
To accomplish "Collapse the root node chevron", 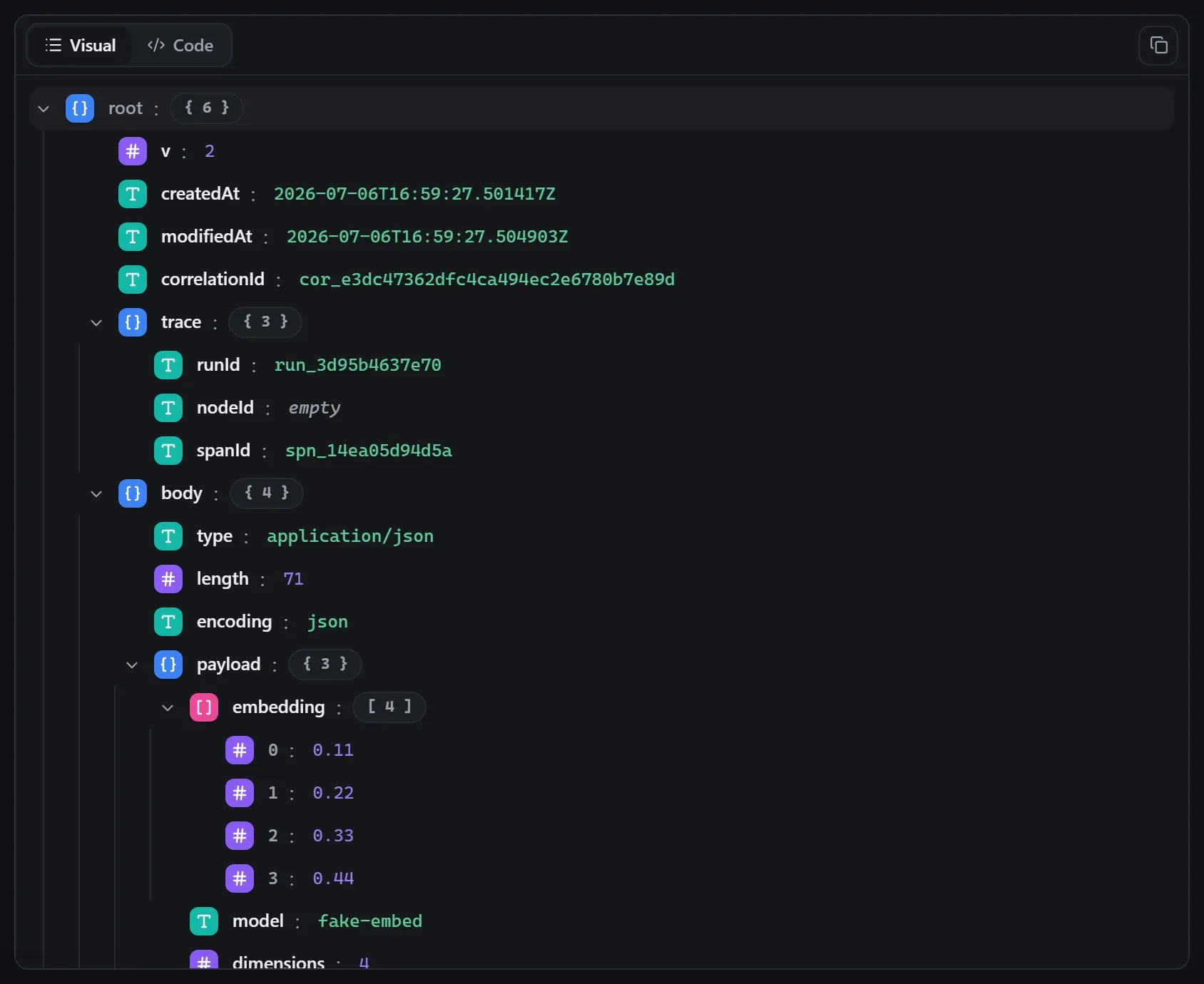I will 44,108.
